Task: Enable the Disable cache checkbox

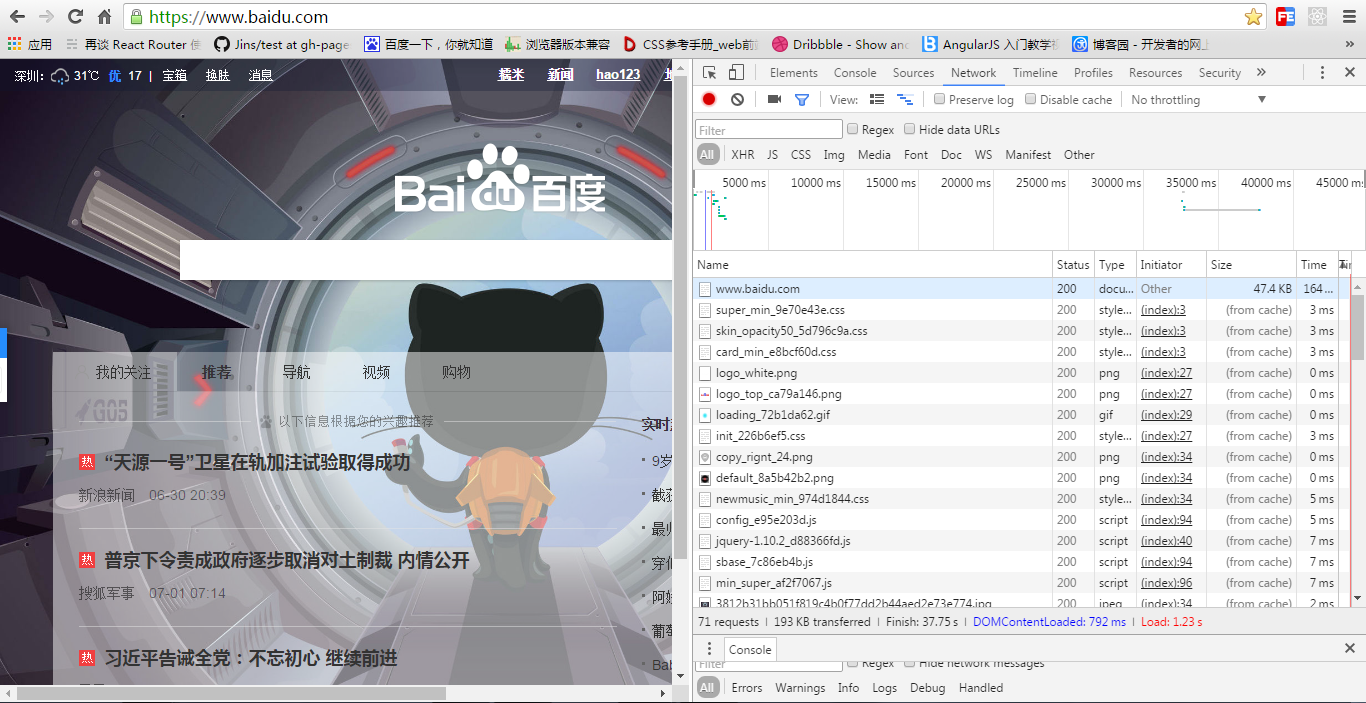Action: click(x=1030, y=100)
